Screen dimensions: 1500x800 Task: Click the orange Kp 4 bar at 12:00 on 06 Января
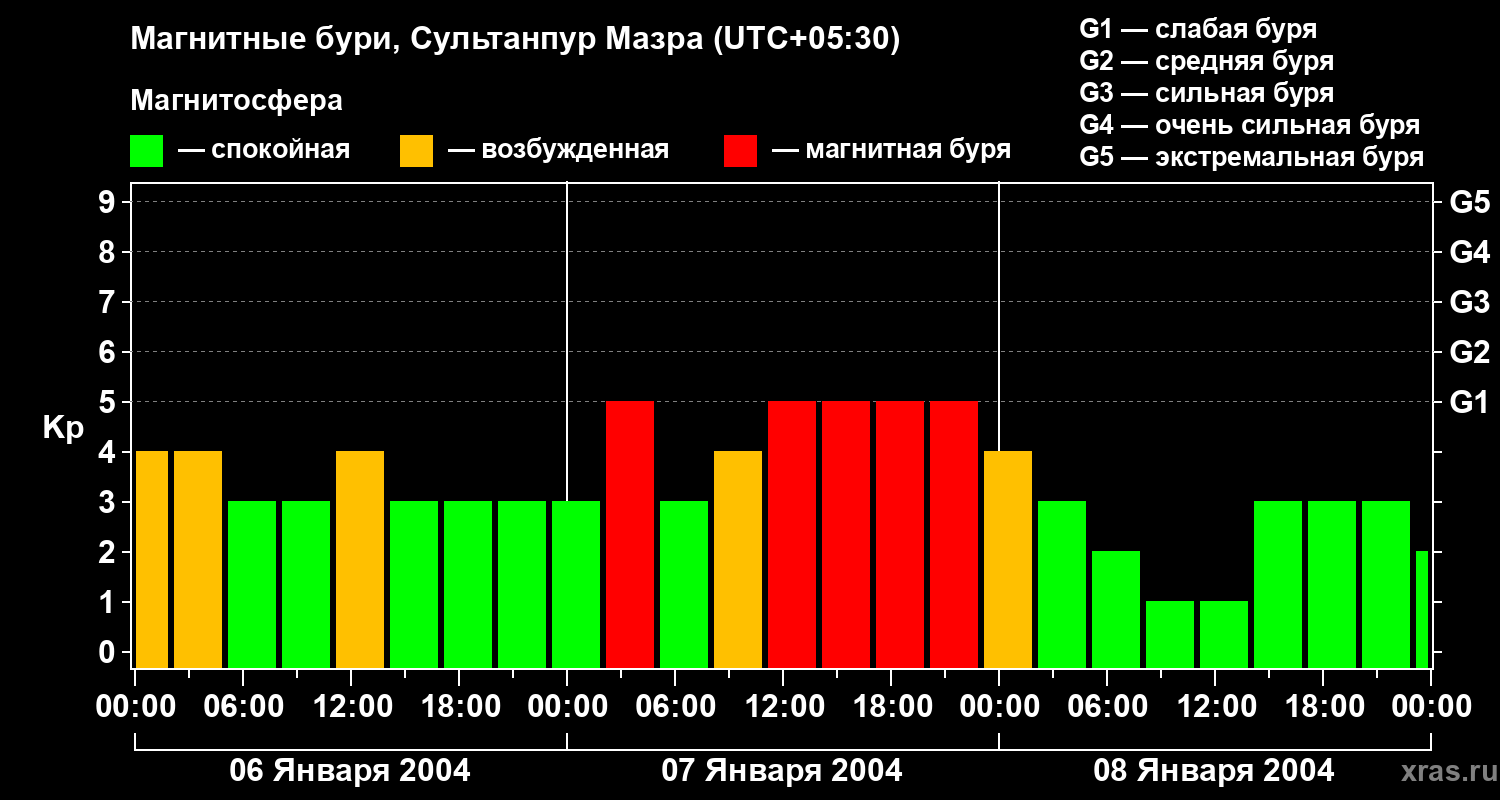360,560
